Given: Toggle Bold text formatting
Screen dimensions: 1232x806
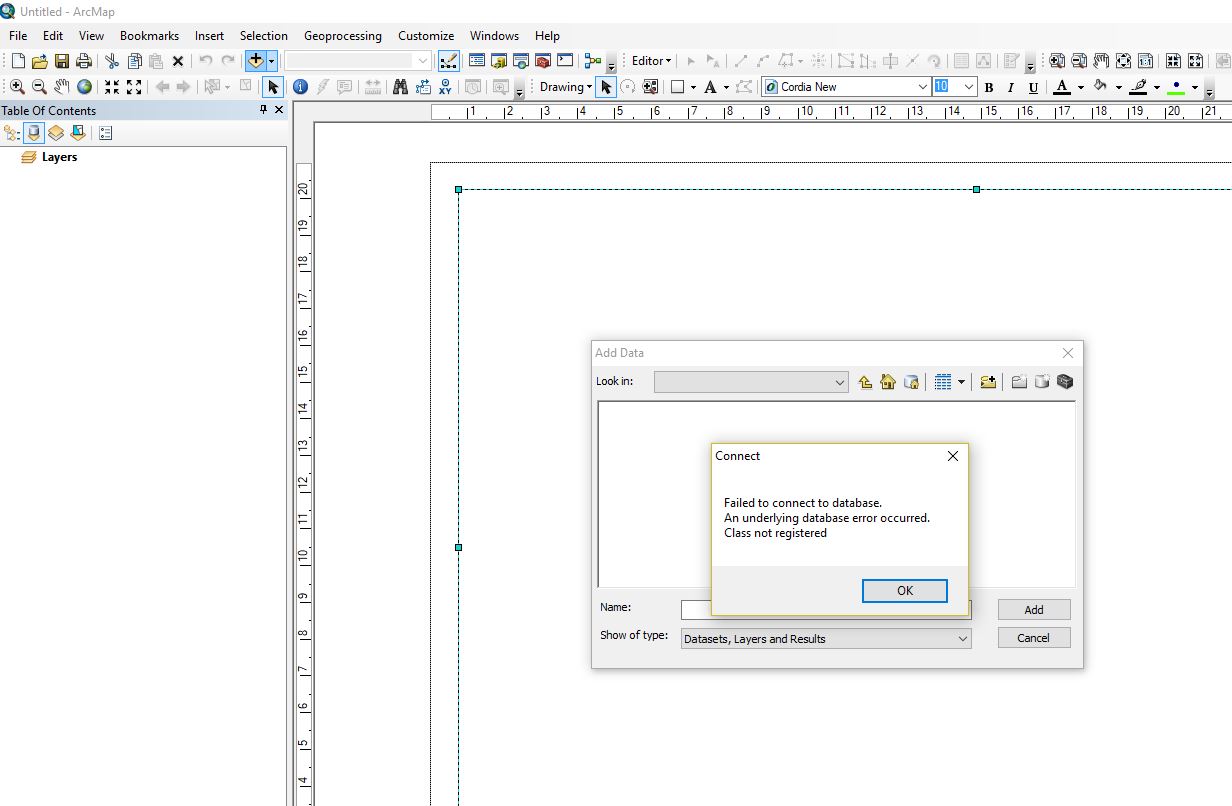Looking at the screenshot, I should (989, 87).
